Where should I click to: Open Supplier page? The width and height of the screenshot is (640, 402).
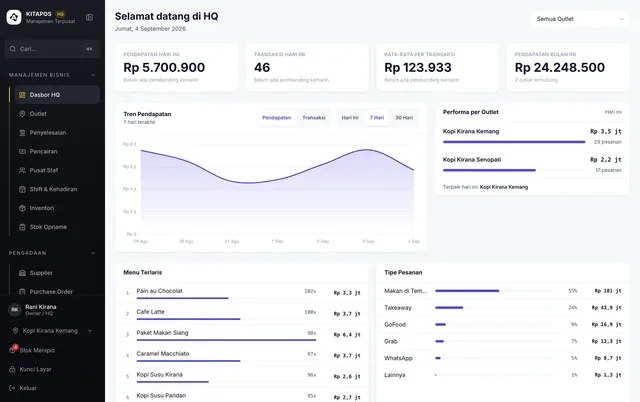coord(57,273)
